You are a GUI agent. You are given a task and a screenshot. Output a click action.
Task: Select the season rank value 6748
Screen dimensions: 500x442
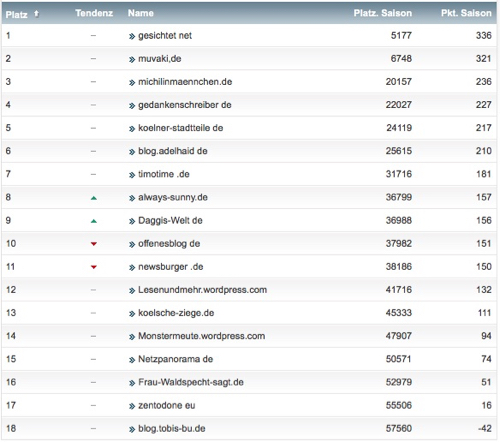click(x=401, y=59)
